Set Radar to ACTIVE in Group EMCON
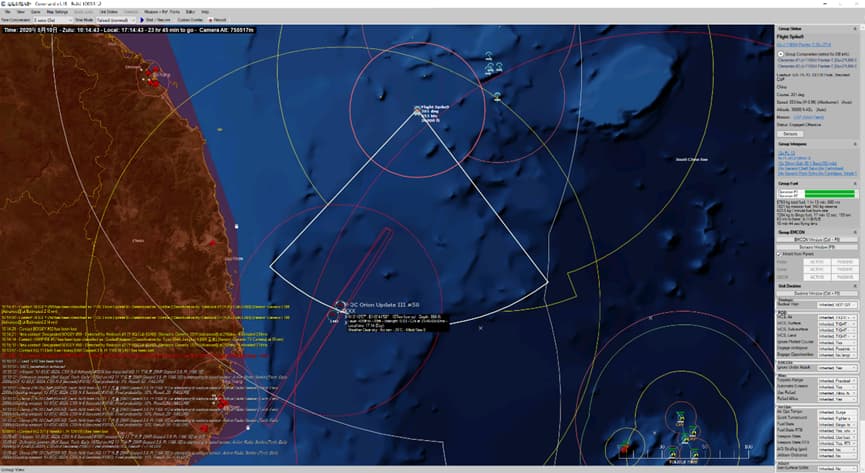Screen dimensions: 865x473 tap(816, 262)
